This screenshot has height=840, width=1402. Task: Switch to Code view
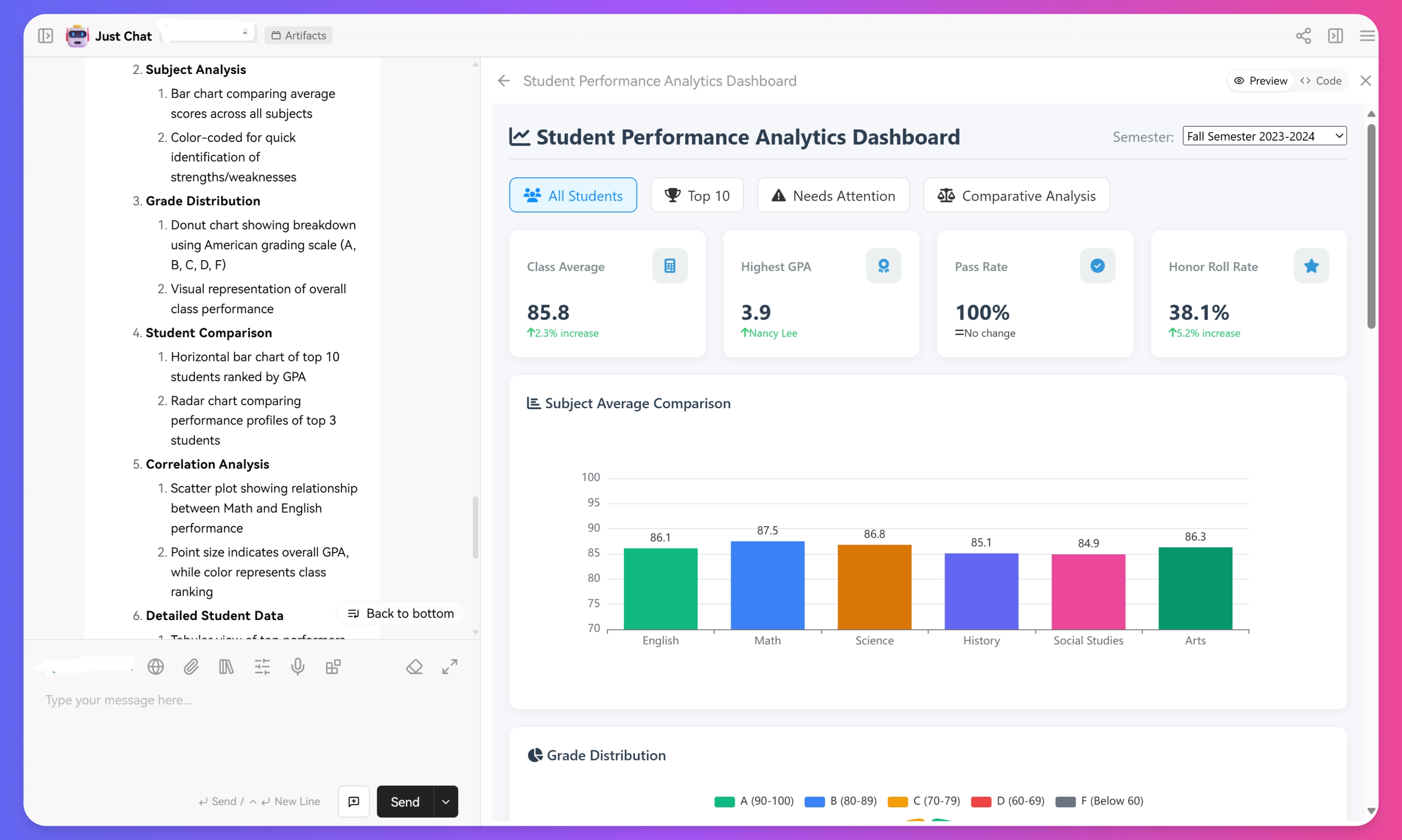(1321, 81)
